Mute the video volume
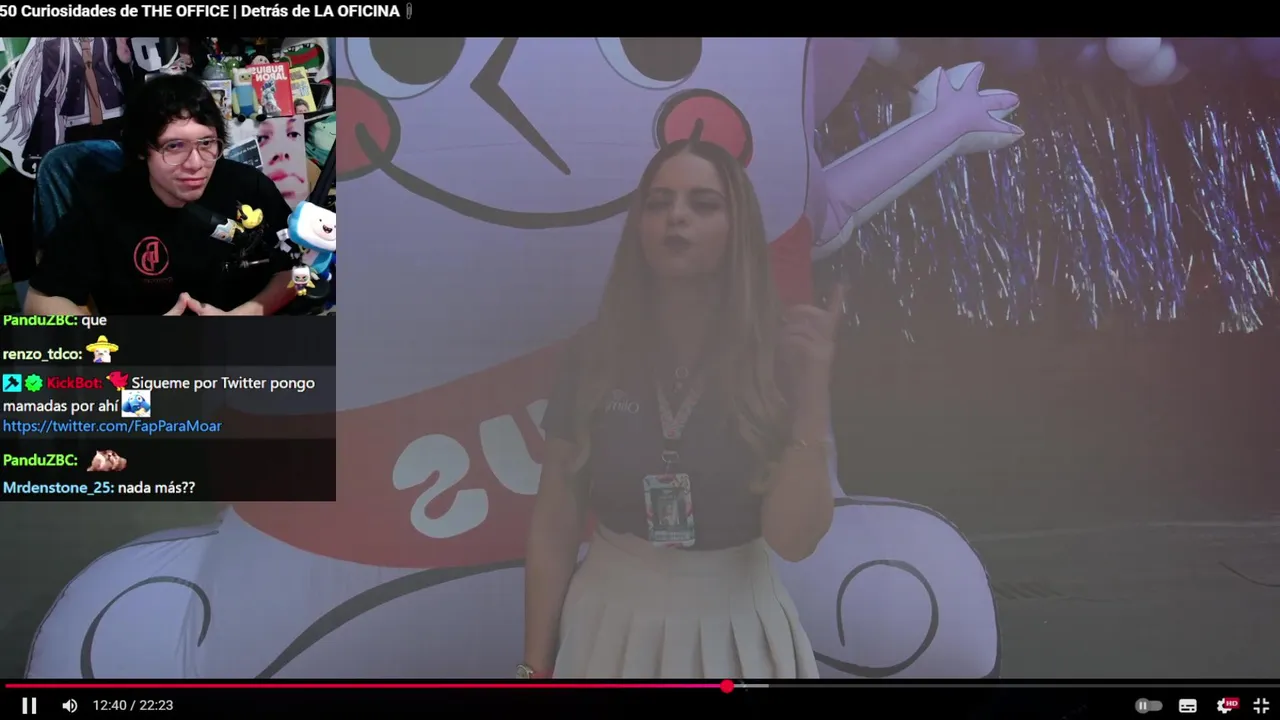This screenshot has height=720, width=1280. pos(69,706)
